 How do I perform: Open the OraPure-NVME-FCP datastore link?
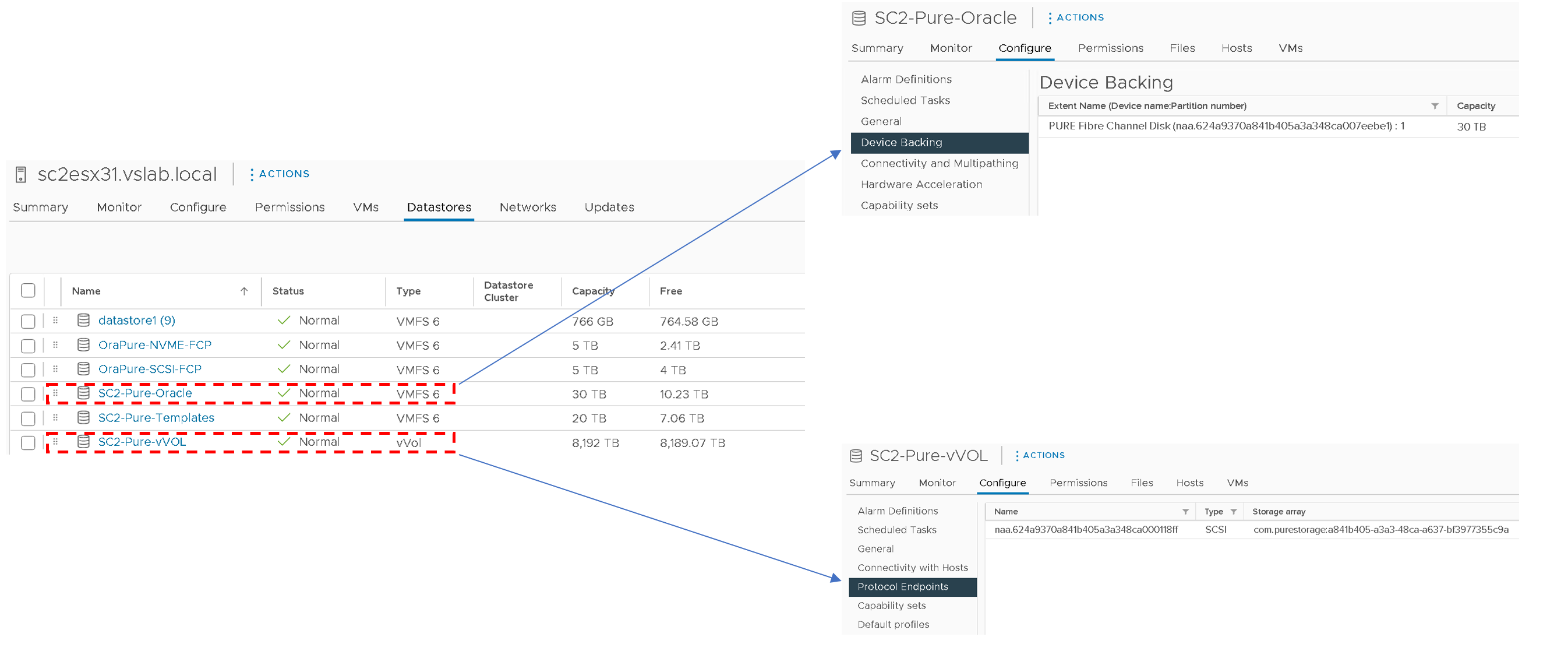[x=154, y=345]
